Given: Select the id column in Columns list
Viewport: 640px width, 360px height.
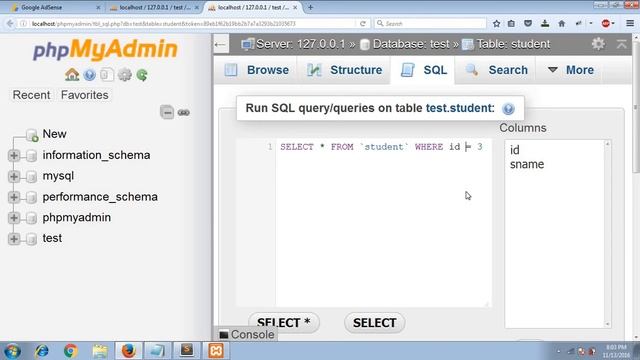Looking at the screenshot, I should pos(515,150).
